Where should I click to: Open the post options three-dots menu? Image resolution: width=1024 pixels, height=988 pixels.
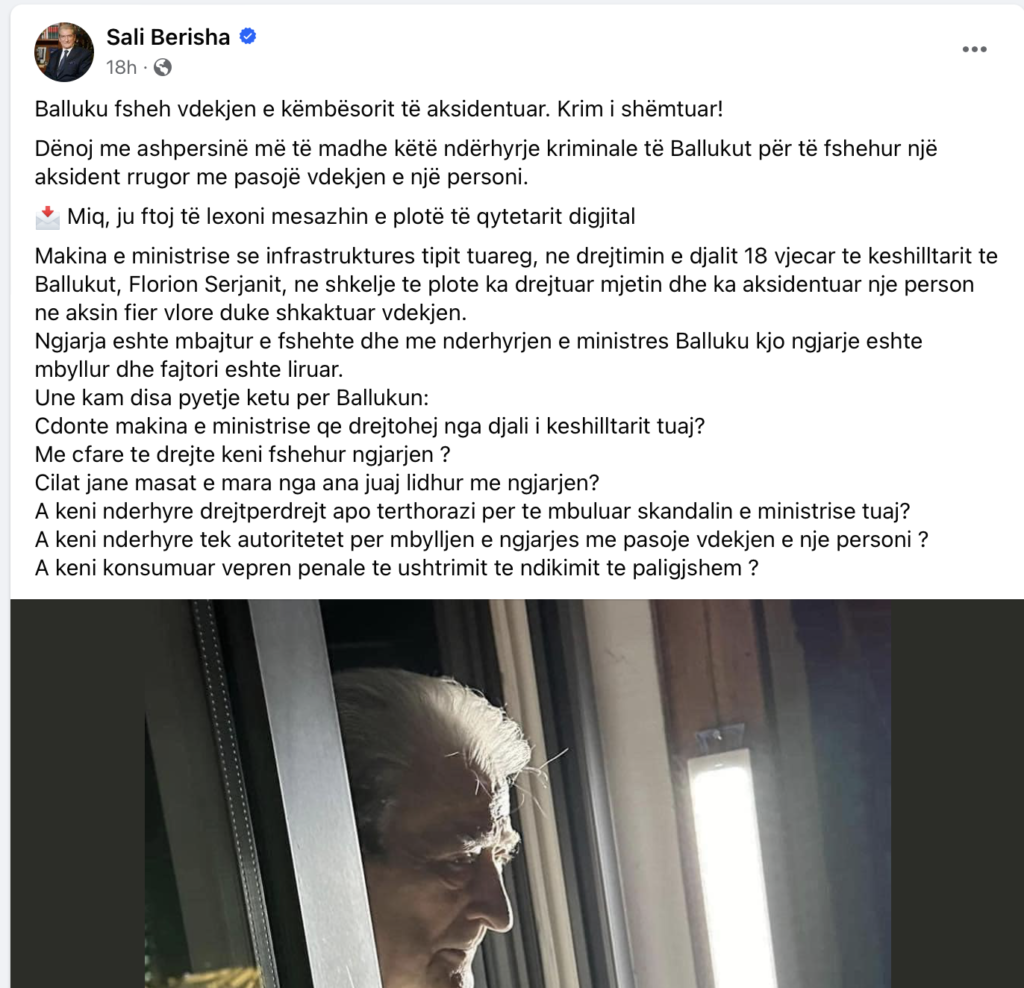[974, 50]
